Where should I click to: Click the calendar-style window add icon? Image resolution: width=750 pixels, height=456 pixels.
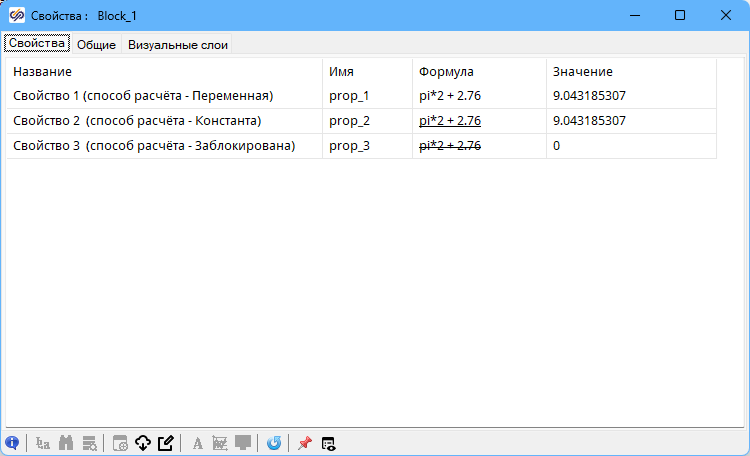click(119, 443)
